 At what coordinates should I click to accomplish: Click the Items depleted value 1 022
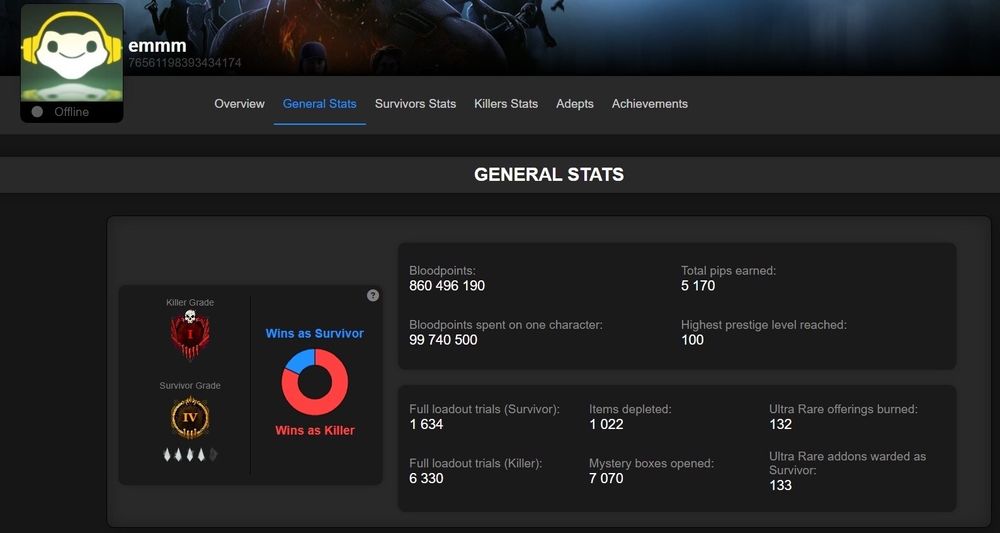[x=606, y=424]
